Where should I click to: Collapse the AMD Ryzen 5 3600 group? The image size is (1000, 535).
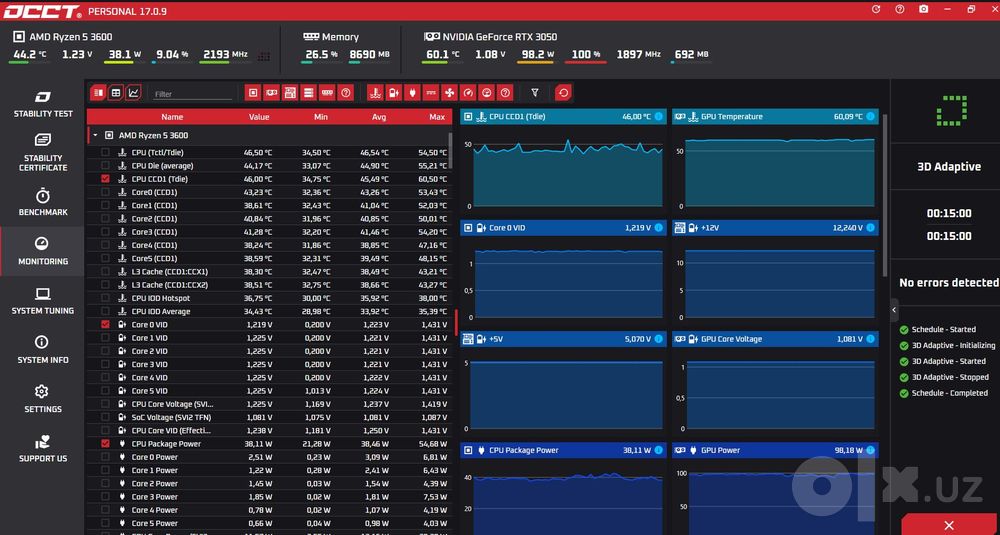95,135
